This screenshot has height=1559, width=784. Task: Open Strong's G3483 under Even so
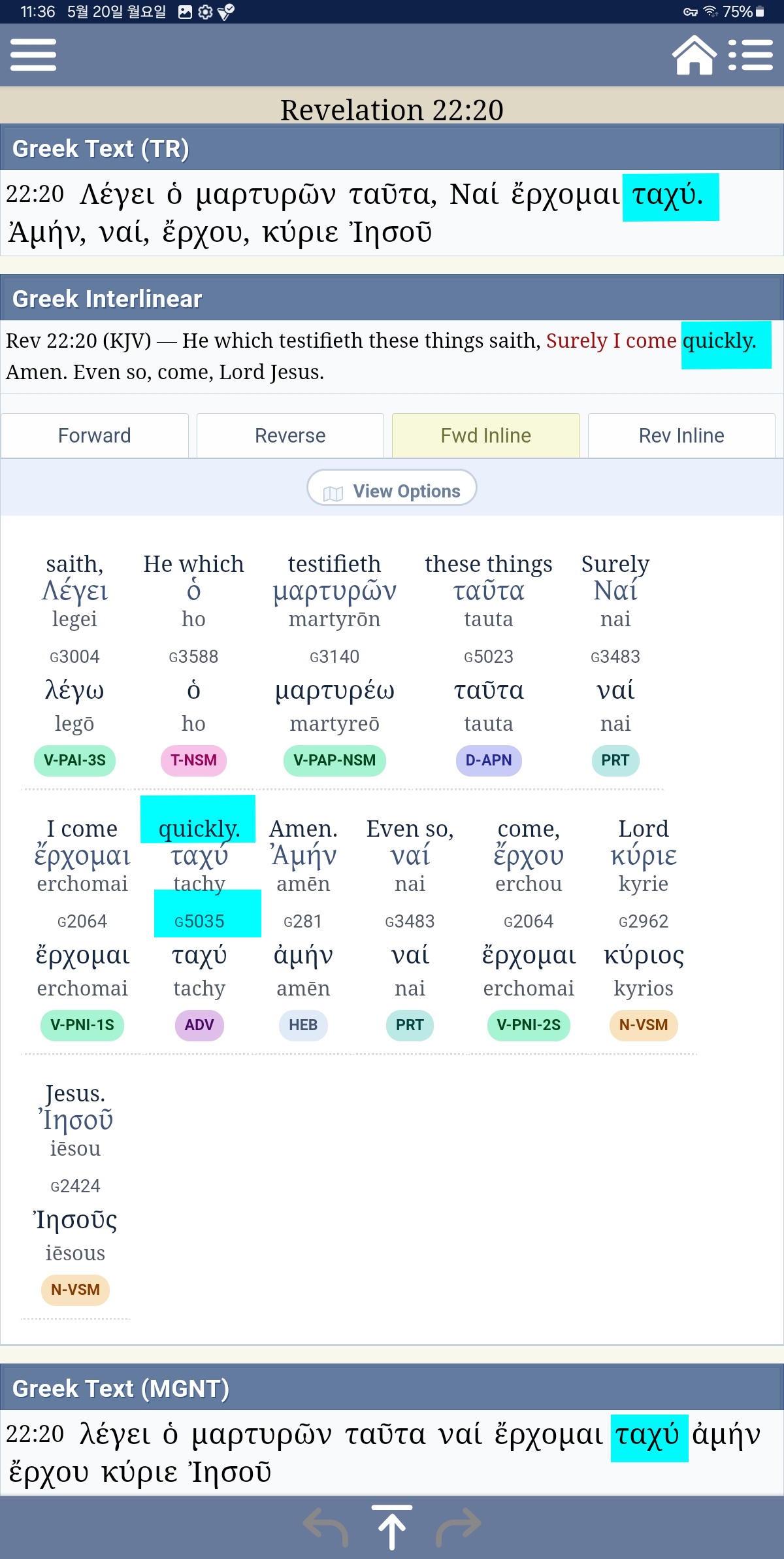410,921
